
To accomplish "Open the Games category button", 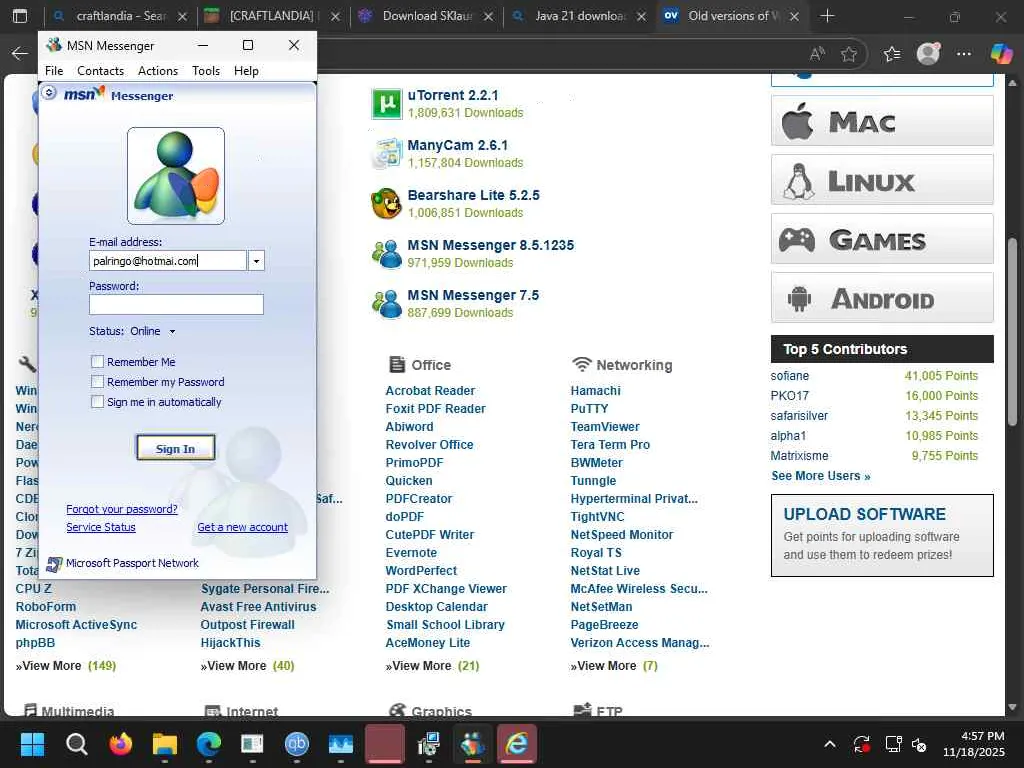I will (882, 239).
